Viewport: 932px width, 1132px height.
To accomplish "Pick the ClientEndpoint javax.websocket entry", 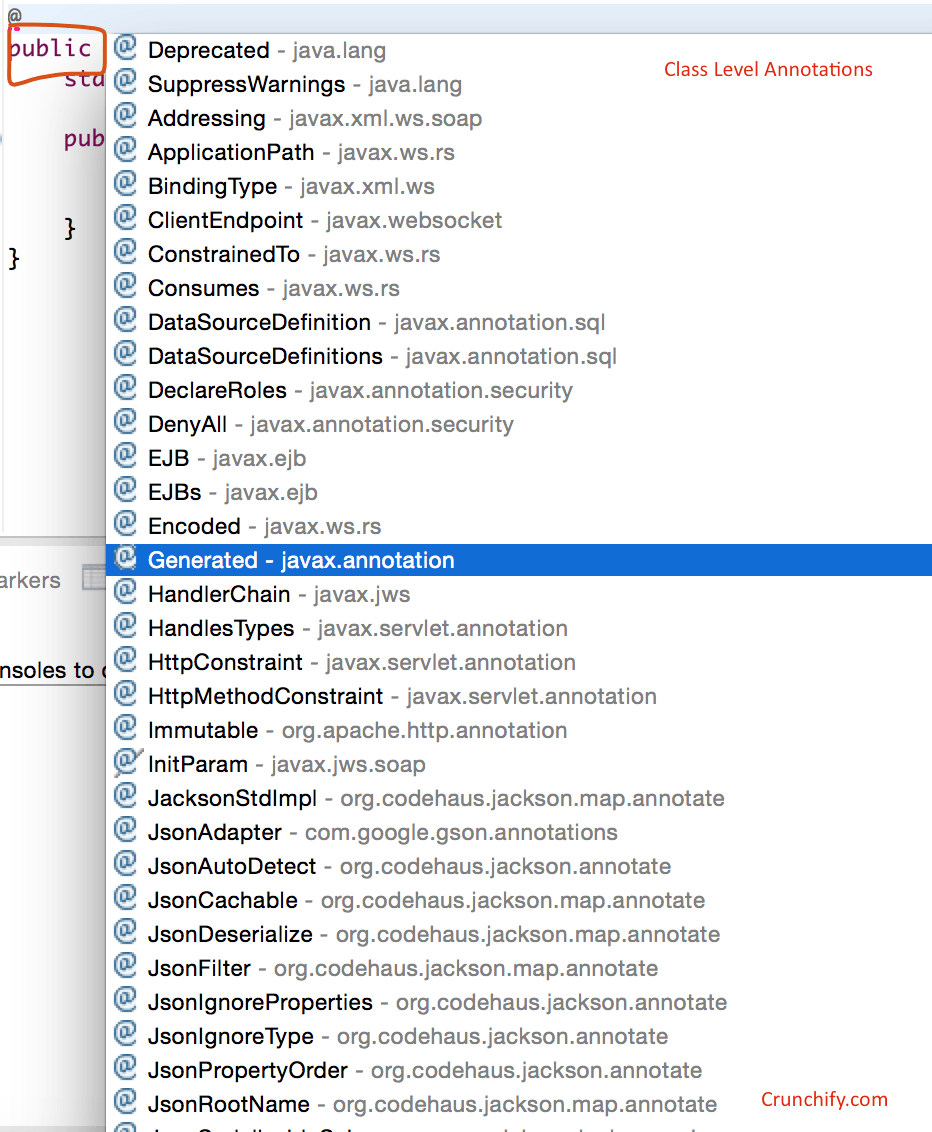I will pyautogui.click(x=324, y=220).
